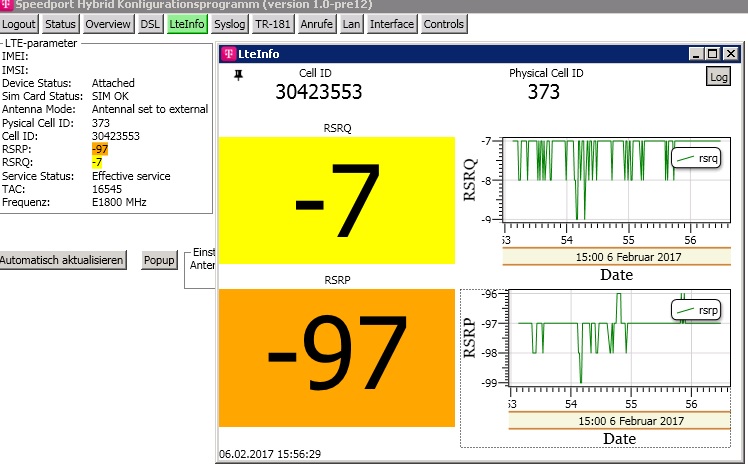Click the RSRQ line chart plot area

click(617, 180)
